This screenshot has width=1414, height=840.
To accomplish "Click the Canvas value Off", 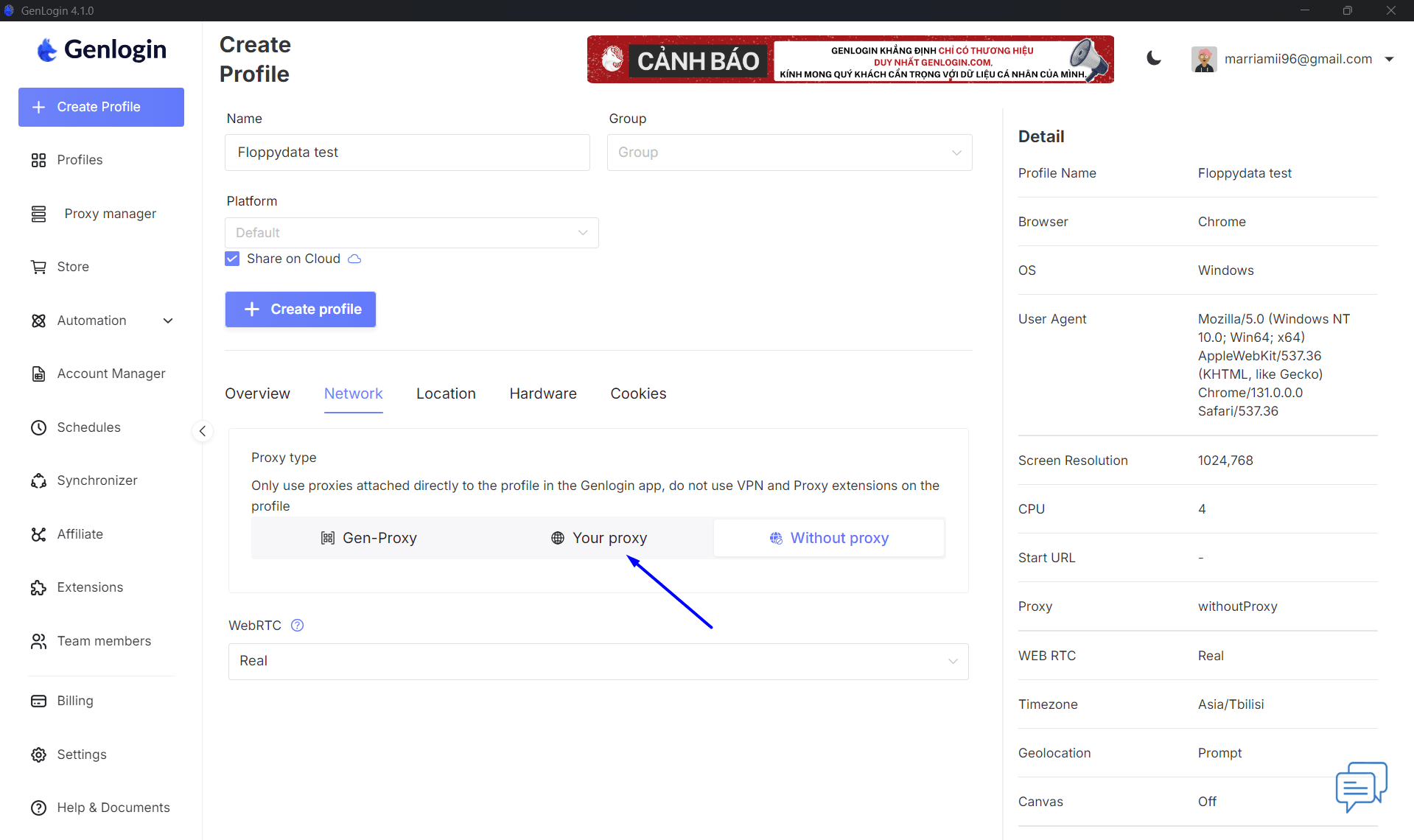I will [1207, 802].
